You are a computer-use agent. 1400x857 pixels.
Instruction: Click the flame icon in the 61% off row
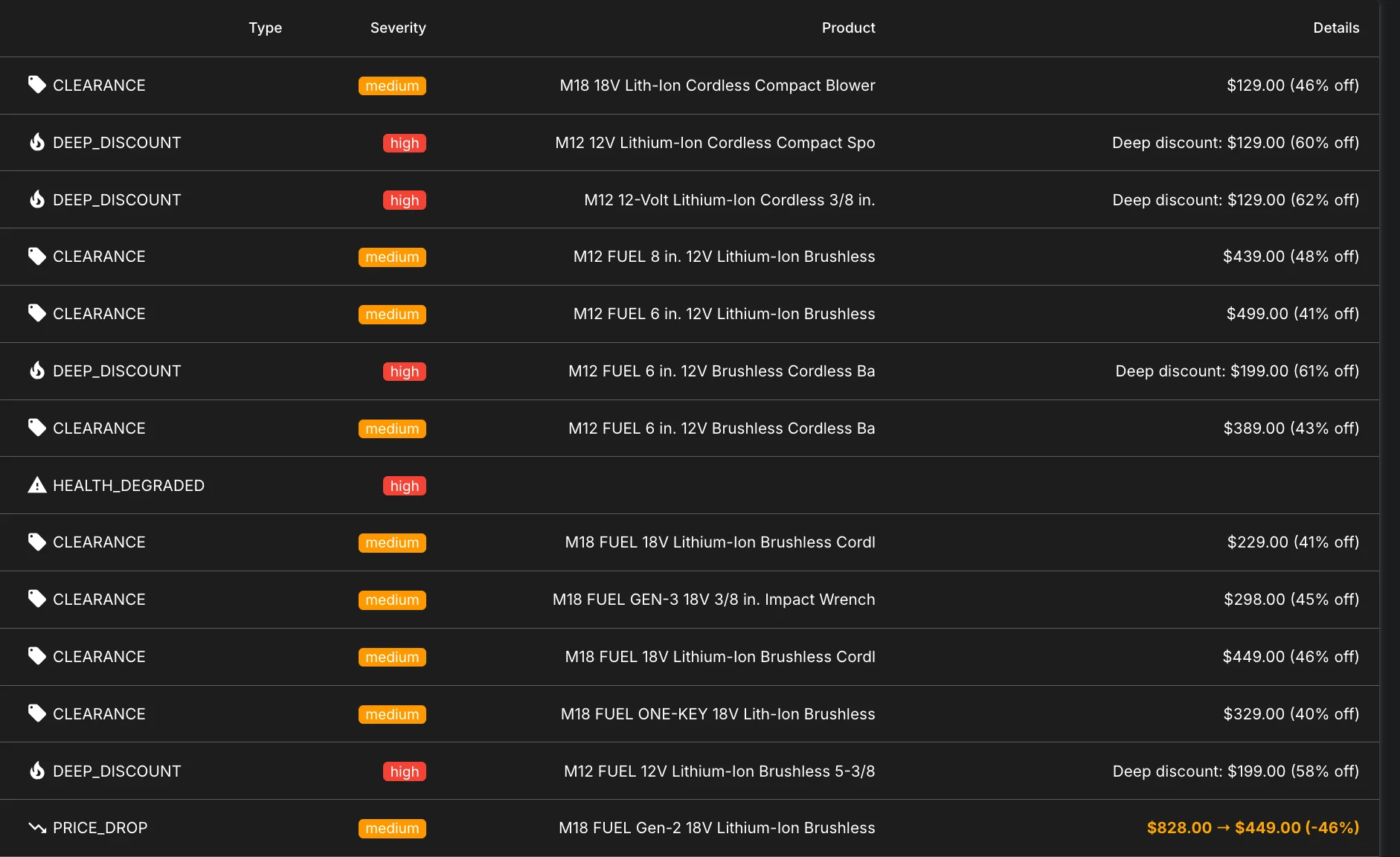click(37, 370)
